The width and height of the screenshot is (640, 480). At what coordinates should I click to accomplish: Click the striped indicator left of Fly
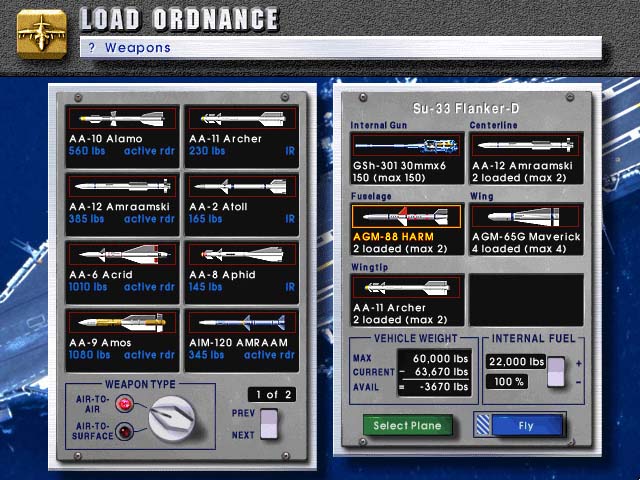click(483, 426)
